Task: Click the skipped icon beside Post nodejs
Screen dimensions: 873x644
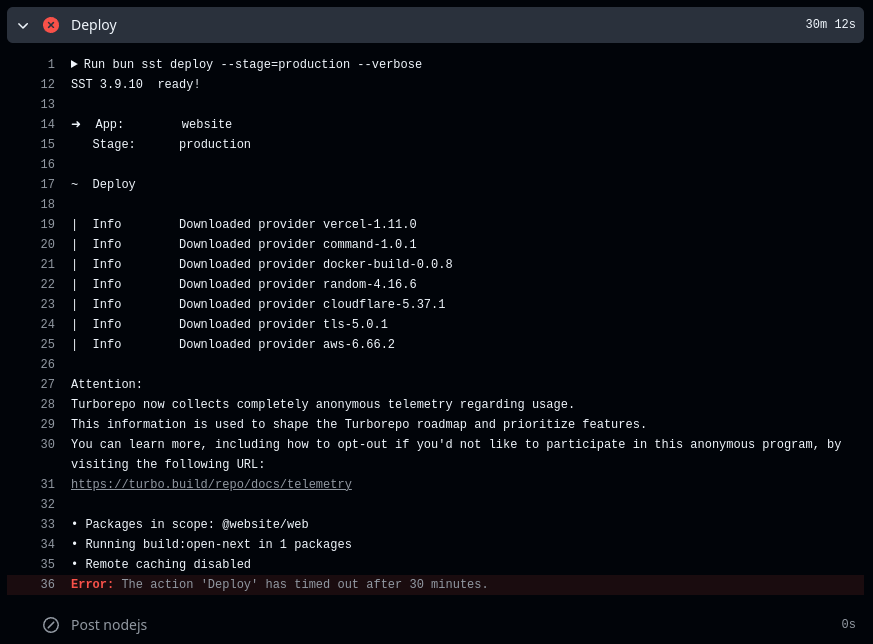Action: click(x=51, y=626)
